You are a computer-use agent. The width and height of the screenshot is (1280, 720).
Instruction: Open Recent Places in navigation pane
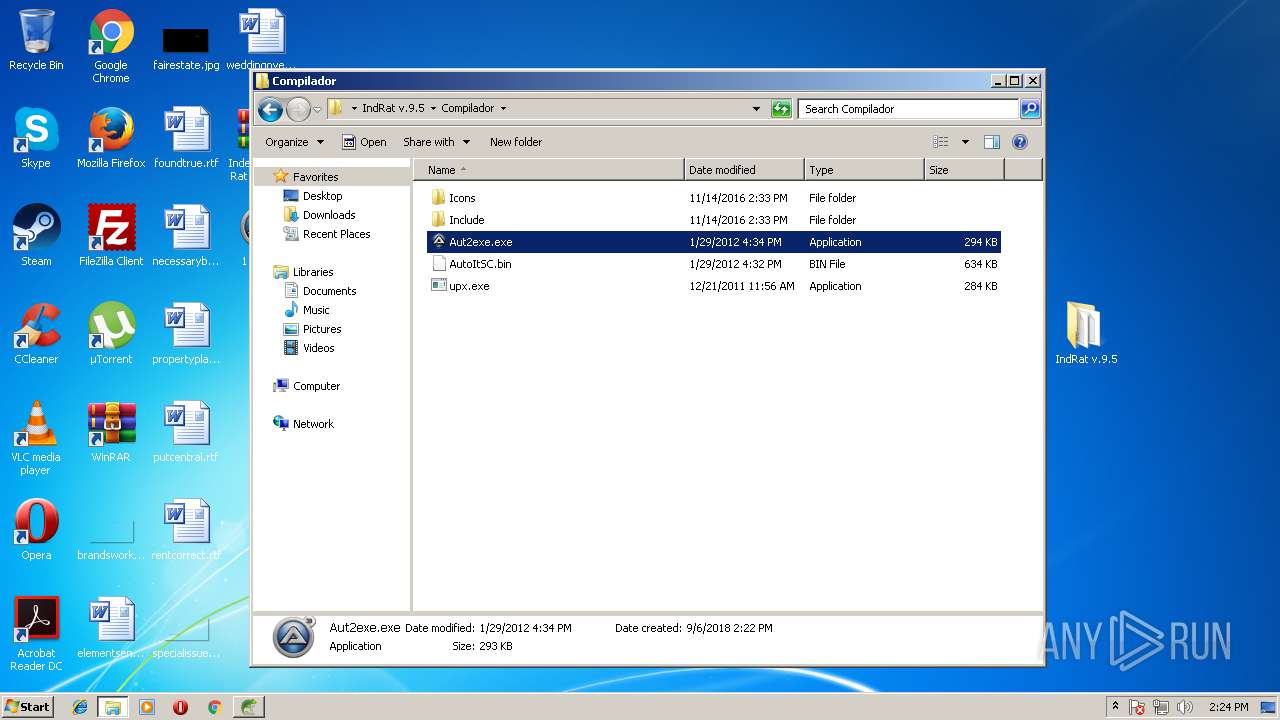[336, 234]
